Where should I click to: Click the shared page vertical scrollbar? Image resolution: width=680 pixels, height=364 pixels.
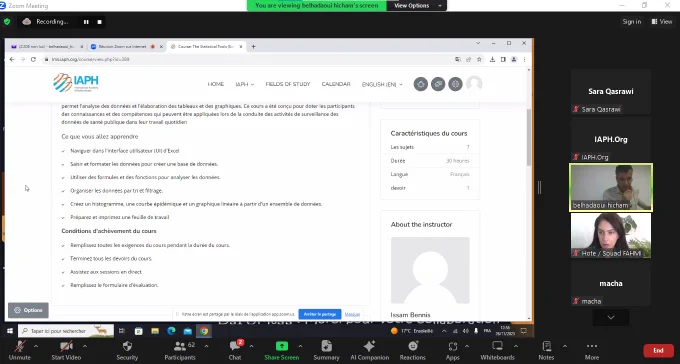pyautogui.click(x=529, y=137)
